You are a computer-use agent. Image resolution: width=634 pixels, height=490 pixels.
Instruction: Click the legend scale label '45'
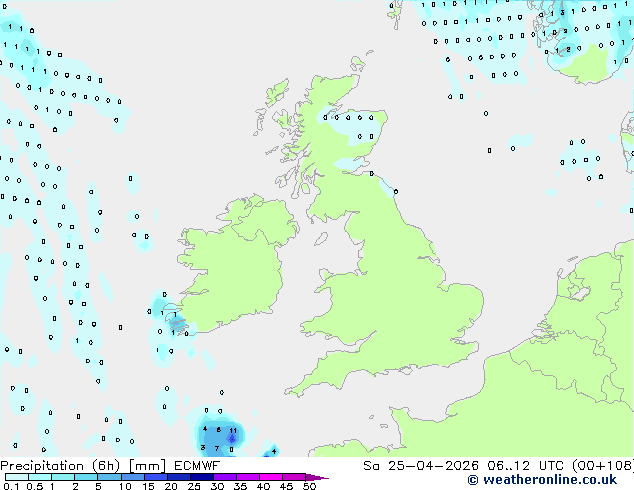pos(286,486)
